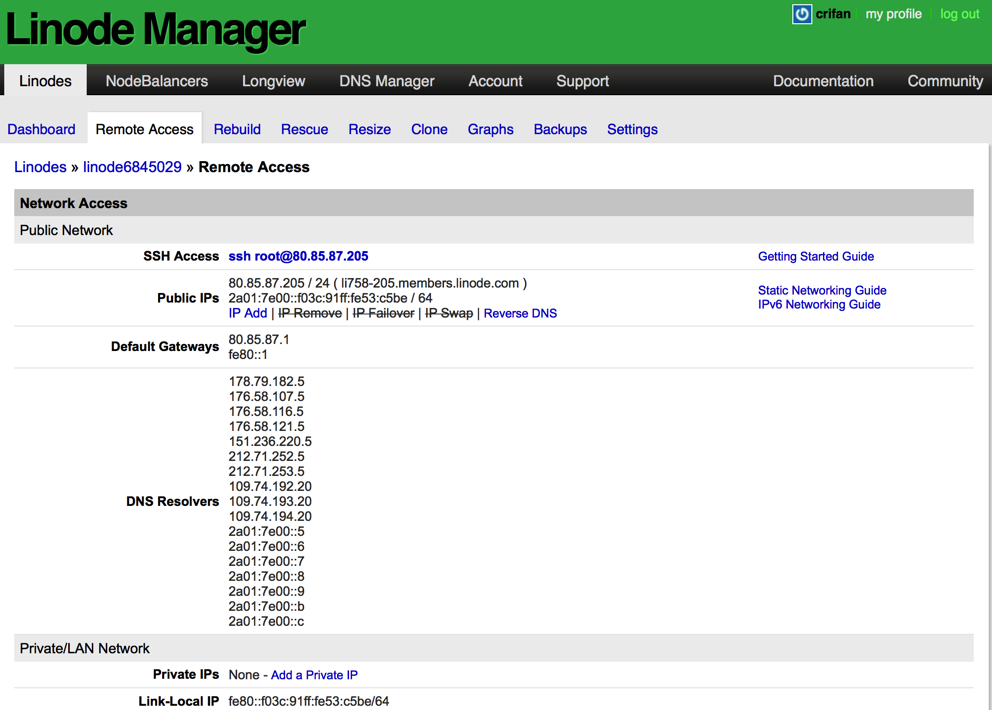992x710 pixels.
Task: View the Graphs subtab
Action: (490, 129)
